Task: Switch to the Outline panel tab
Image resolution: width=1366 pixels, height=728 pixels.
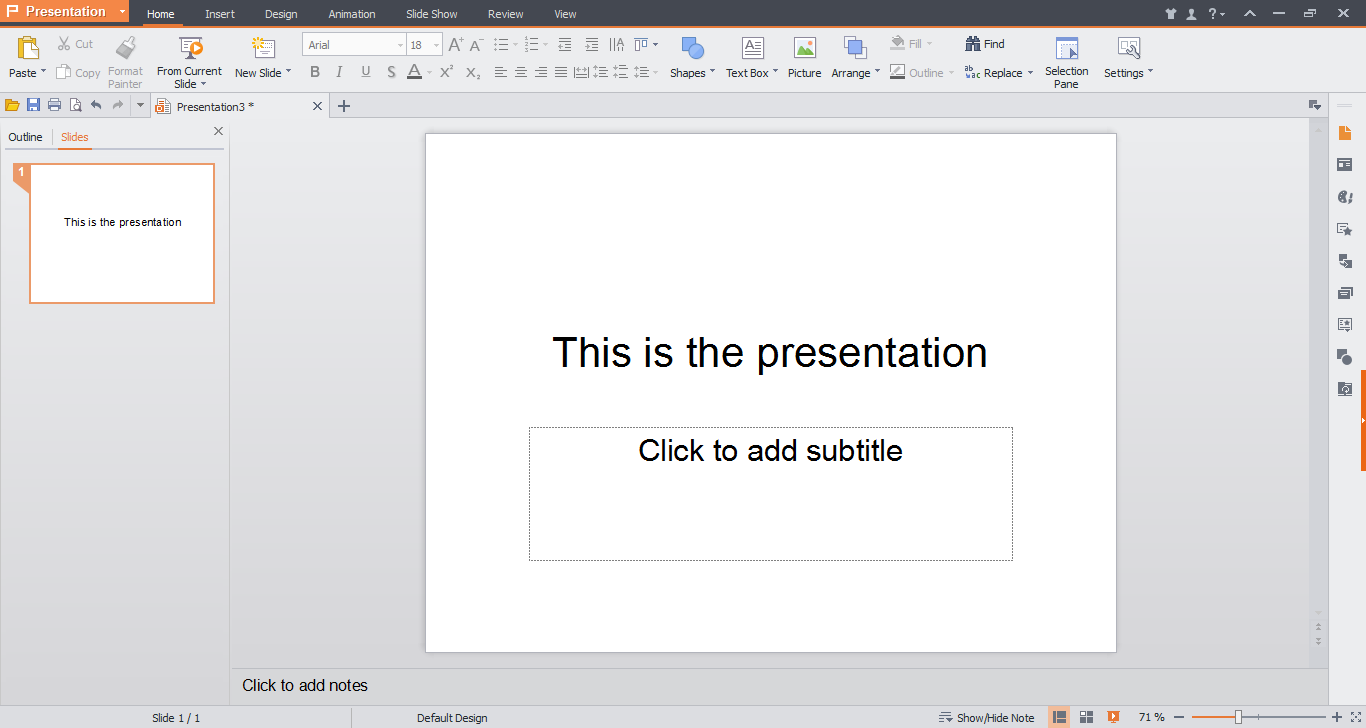Action: (25, 137)
